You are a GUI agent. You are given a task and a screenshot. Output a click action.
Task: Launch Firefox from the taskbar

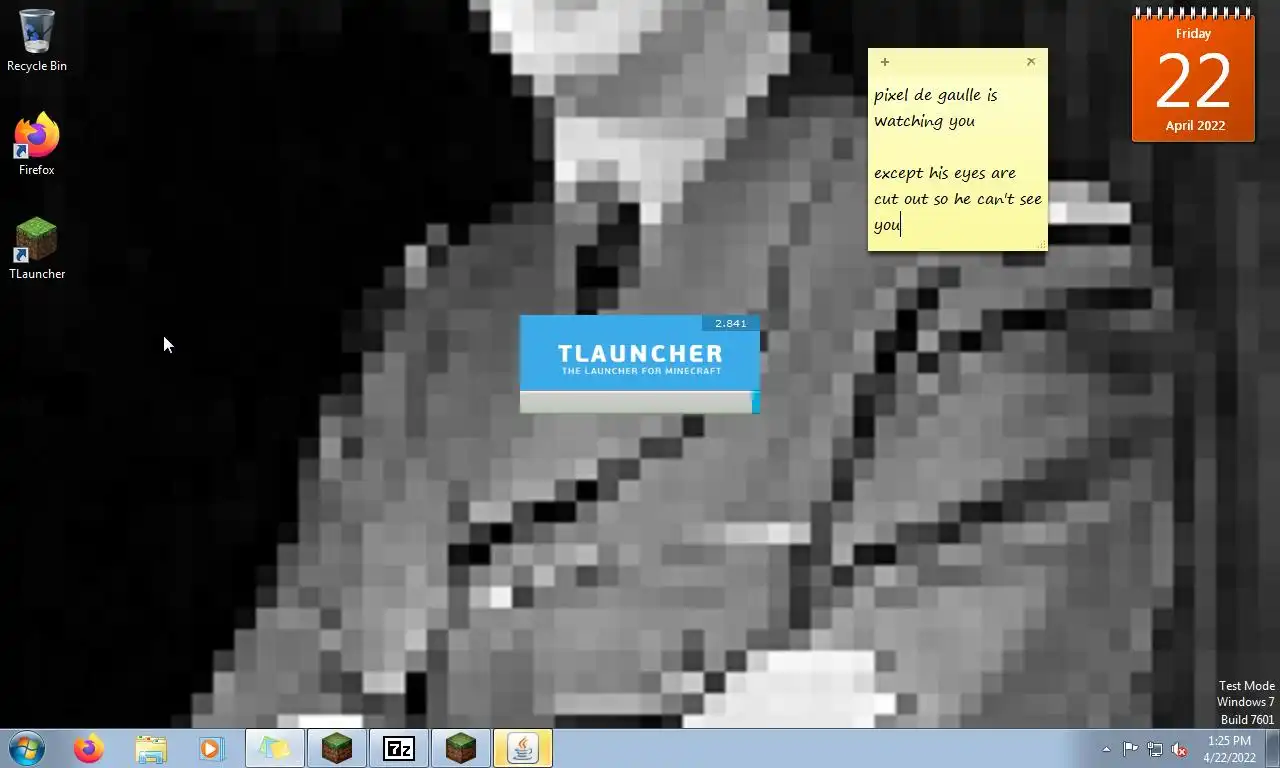89,748
